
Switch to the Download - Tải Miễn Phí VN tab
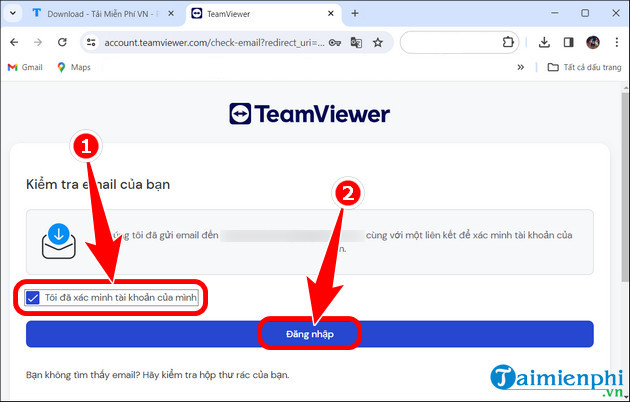[x=102, y=14]
